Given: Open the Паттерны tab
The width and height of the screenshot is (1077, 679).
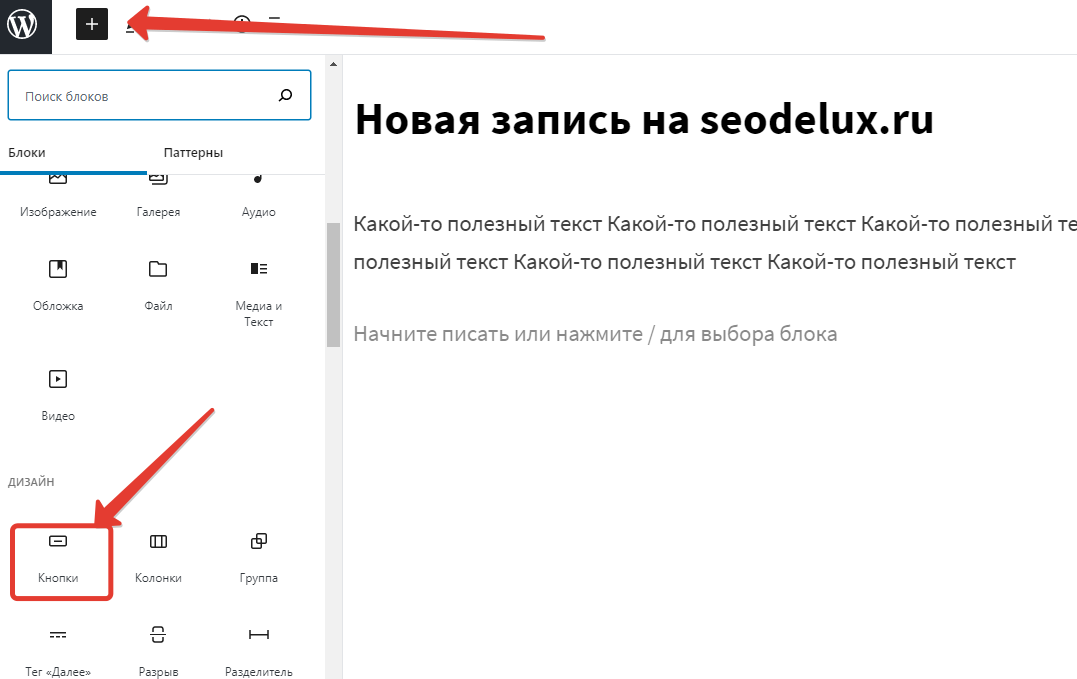Looking at the screenshot, I should [x=193, y=153].
